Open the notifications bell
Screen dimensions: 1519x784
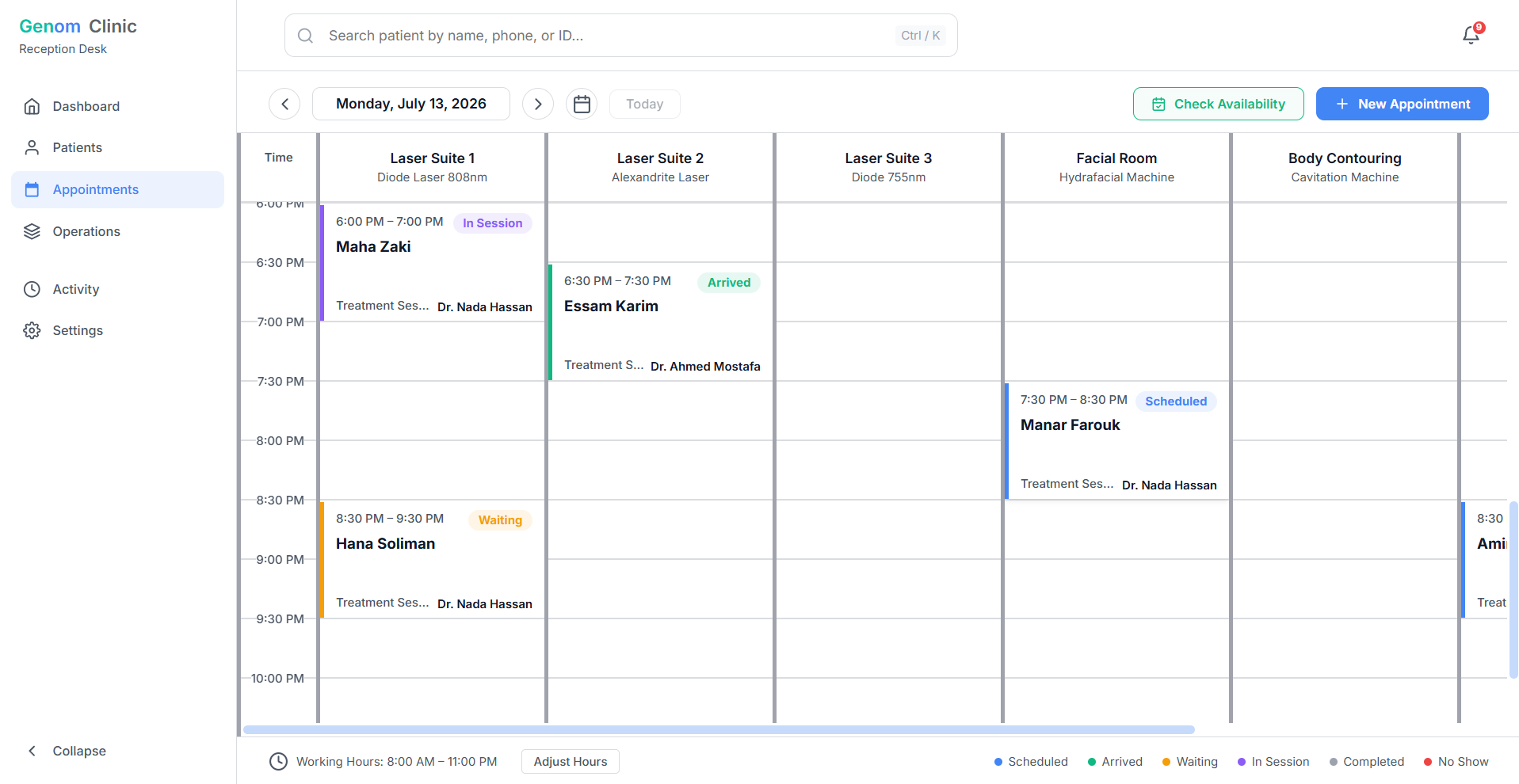pos(1471,35)
